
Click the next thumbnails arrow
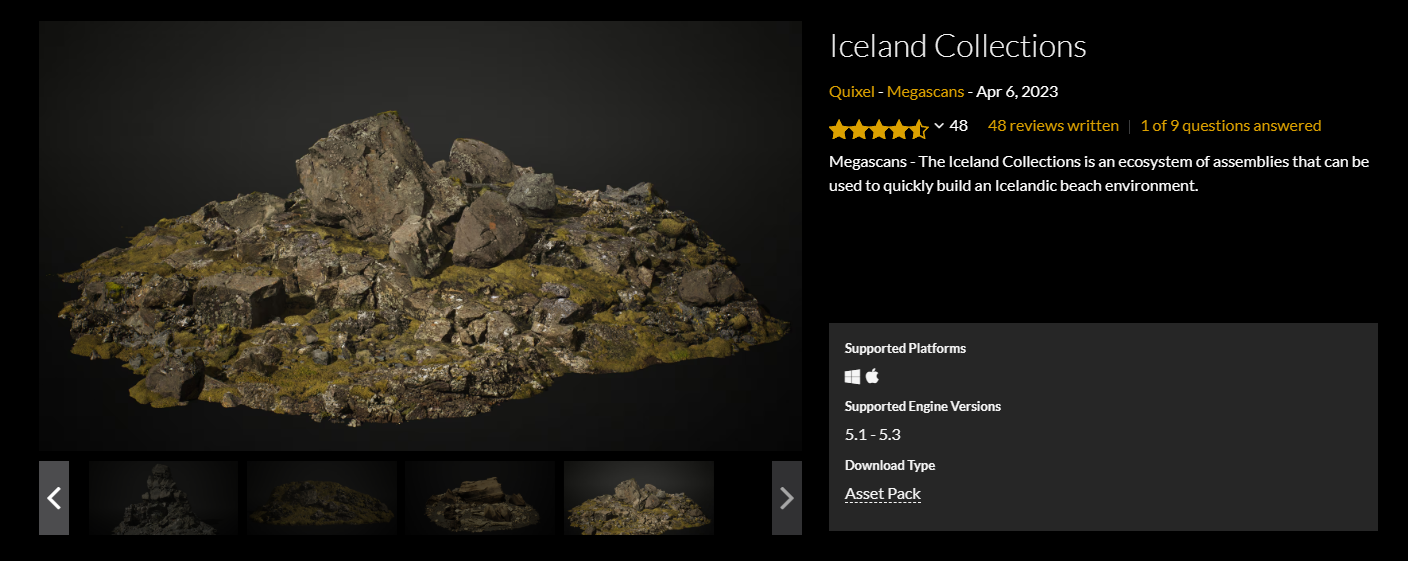(787, 498)
